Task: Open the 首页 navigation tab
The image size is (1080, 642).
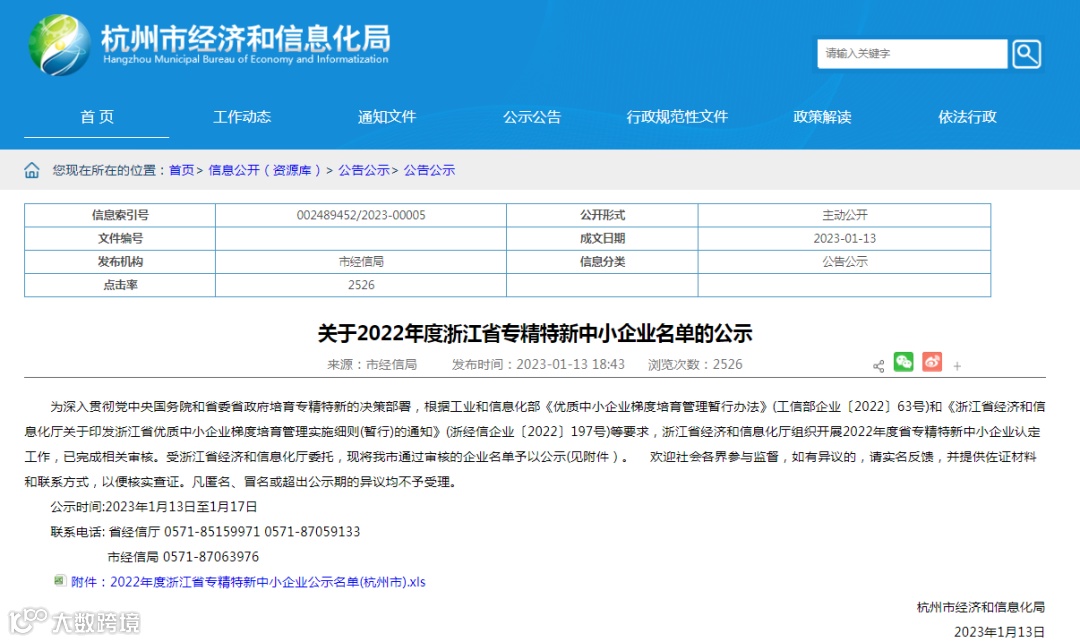Action: (x=96, y=117)
